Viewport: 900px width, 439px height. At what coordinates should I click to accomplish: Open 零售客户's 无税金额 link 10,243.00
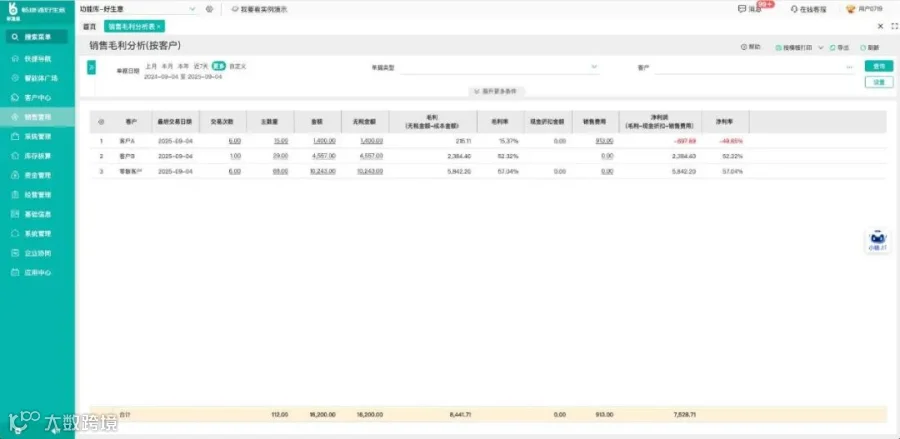tap(370, 171)
